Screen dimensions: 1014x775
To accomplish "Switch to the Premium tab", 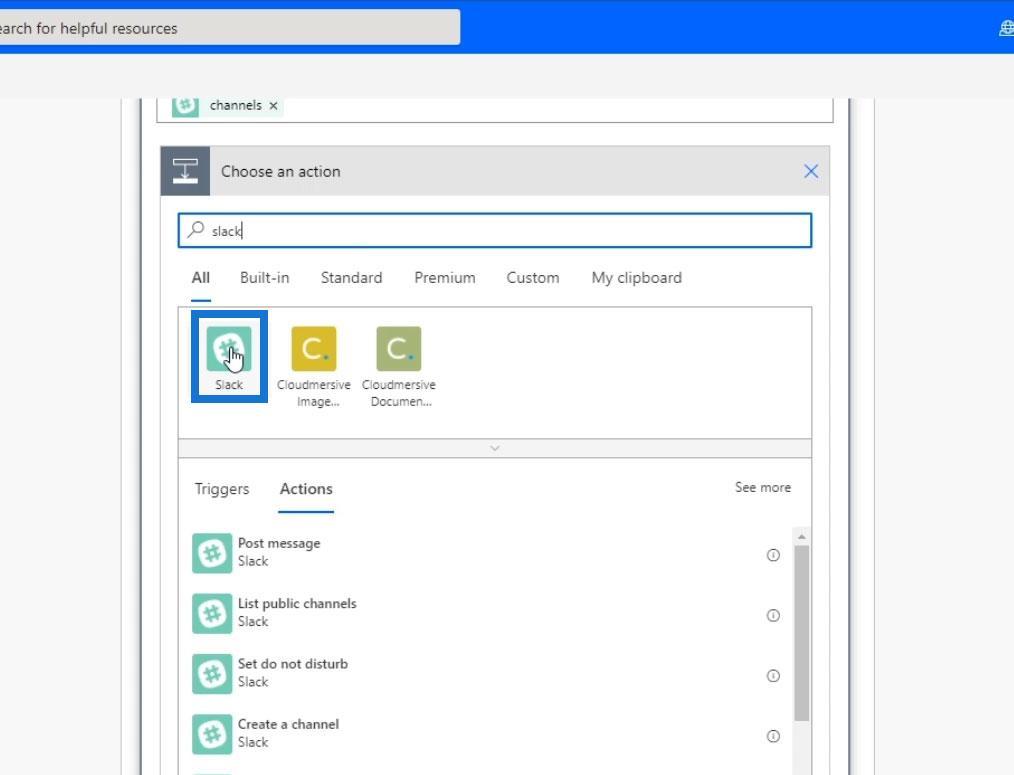I will point(445,278).
